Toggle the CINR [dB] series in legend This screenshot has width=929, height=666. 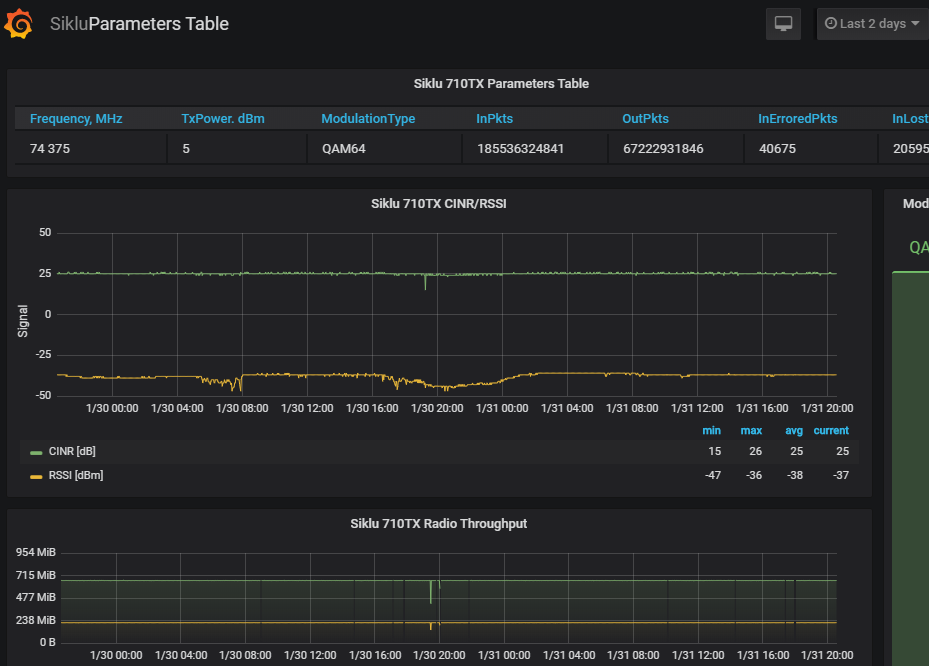tap(72, 452)
